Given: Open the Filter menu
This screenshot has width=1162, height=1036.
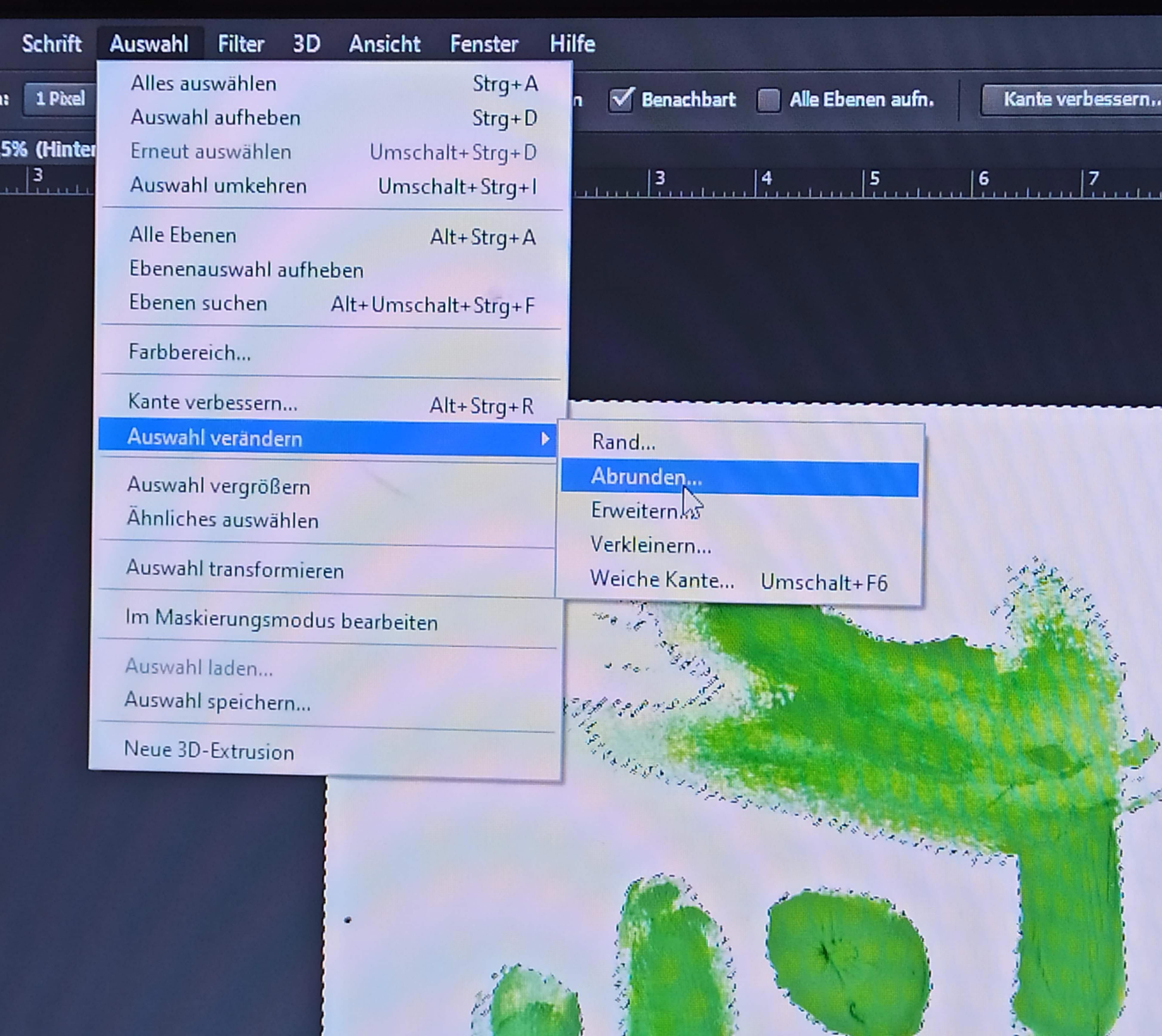Looking at the screenshot, I should pos(241,44).
